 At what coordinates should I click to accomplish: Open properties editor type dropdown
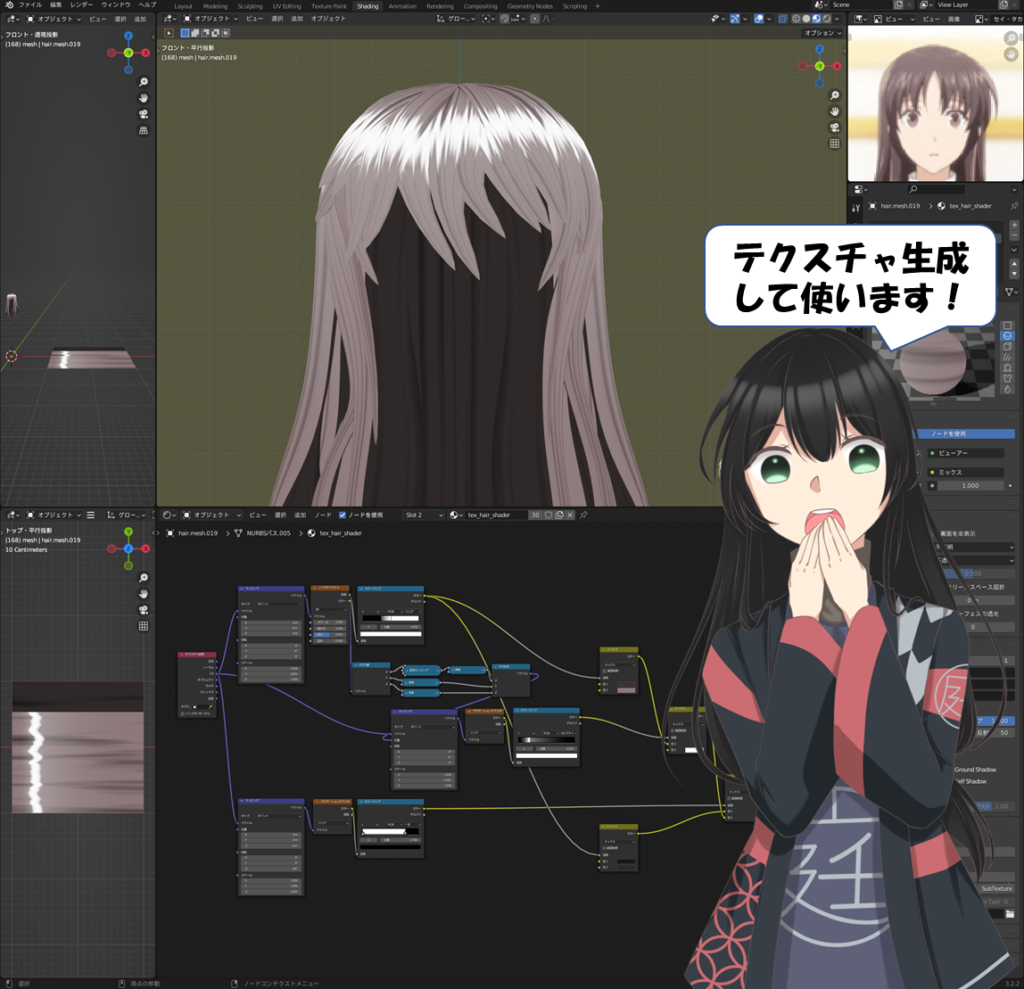861,189
